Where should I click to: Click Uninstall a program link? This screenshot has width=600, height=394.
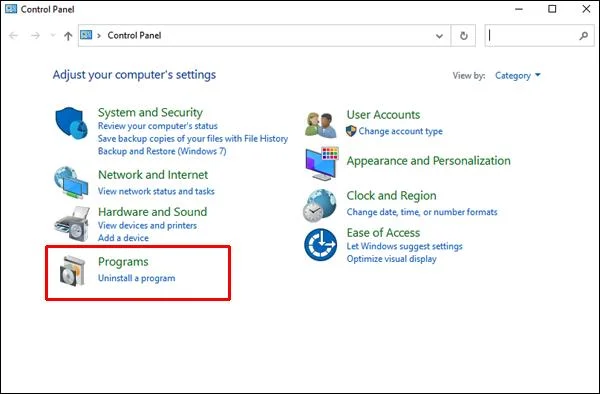(137, 278)
